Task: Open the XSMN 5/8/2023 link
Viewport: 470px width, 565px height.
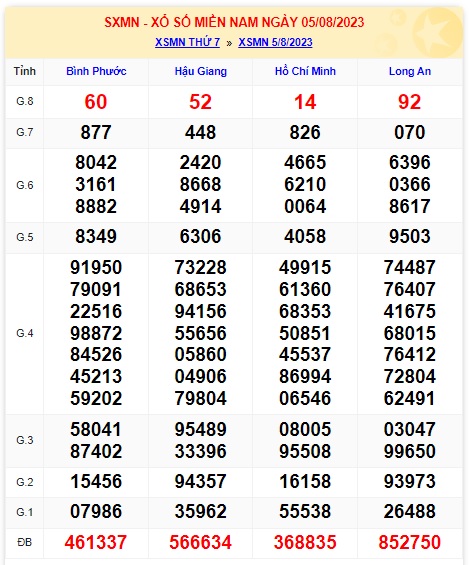Action: point(275,42)
